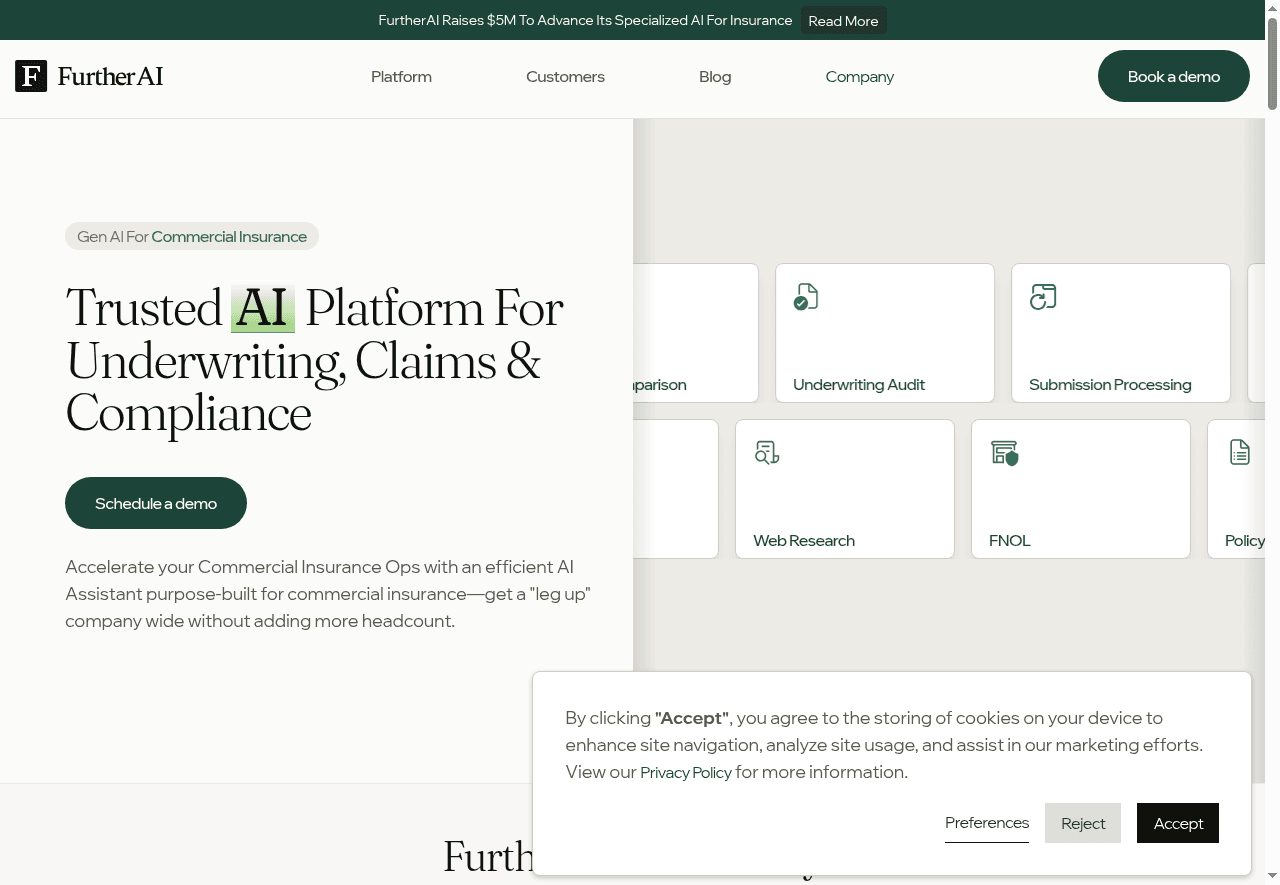Click the Submission Processing refresh icon

click(1043, 297)
